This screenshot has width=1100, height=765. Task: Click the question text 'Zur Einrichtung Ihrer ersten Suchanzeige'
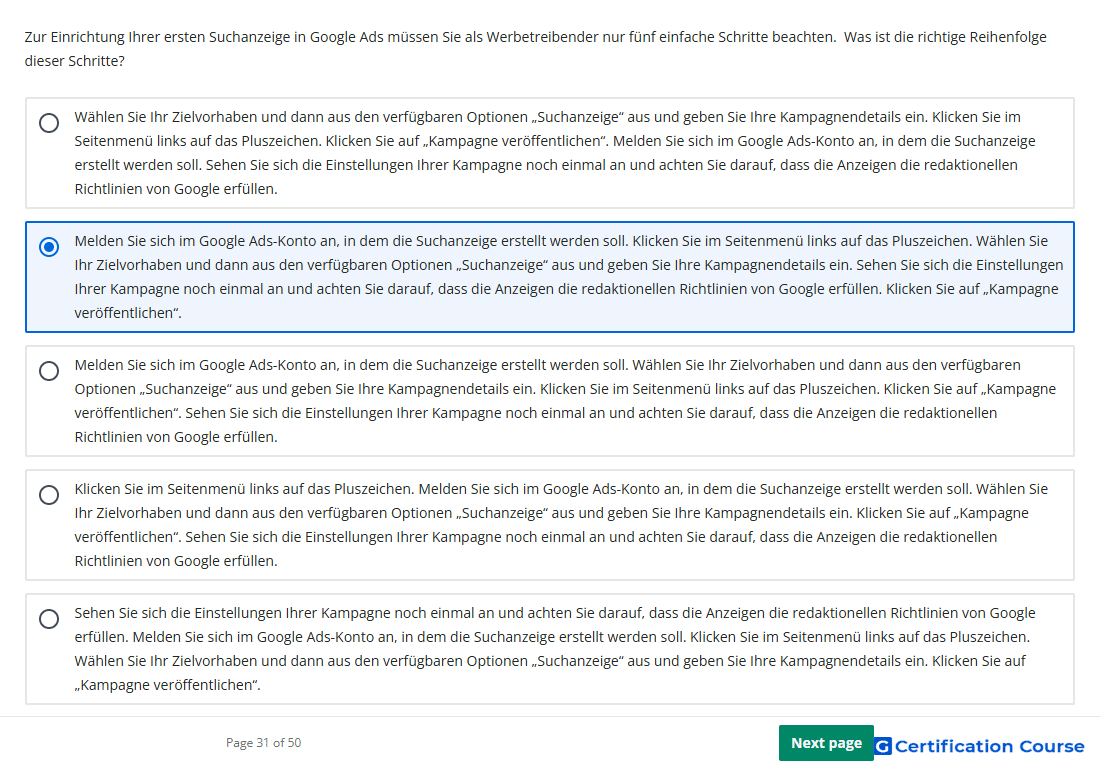pyautogui.click(x=535, y=48)
